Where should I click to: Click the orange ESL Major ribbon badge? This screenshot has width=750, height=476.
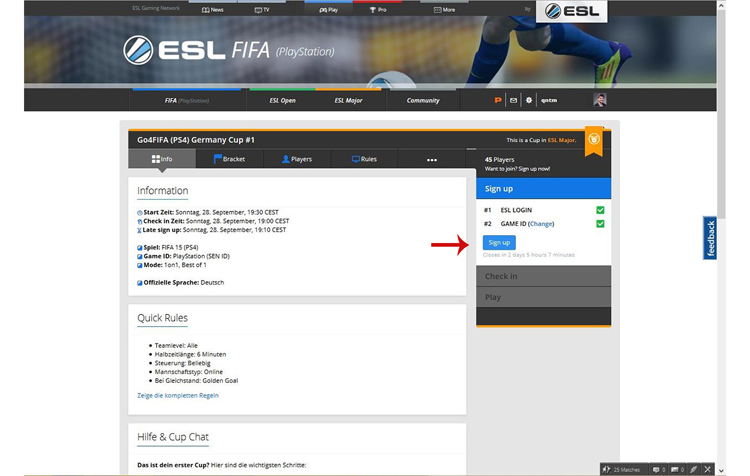point(594,142)
